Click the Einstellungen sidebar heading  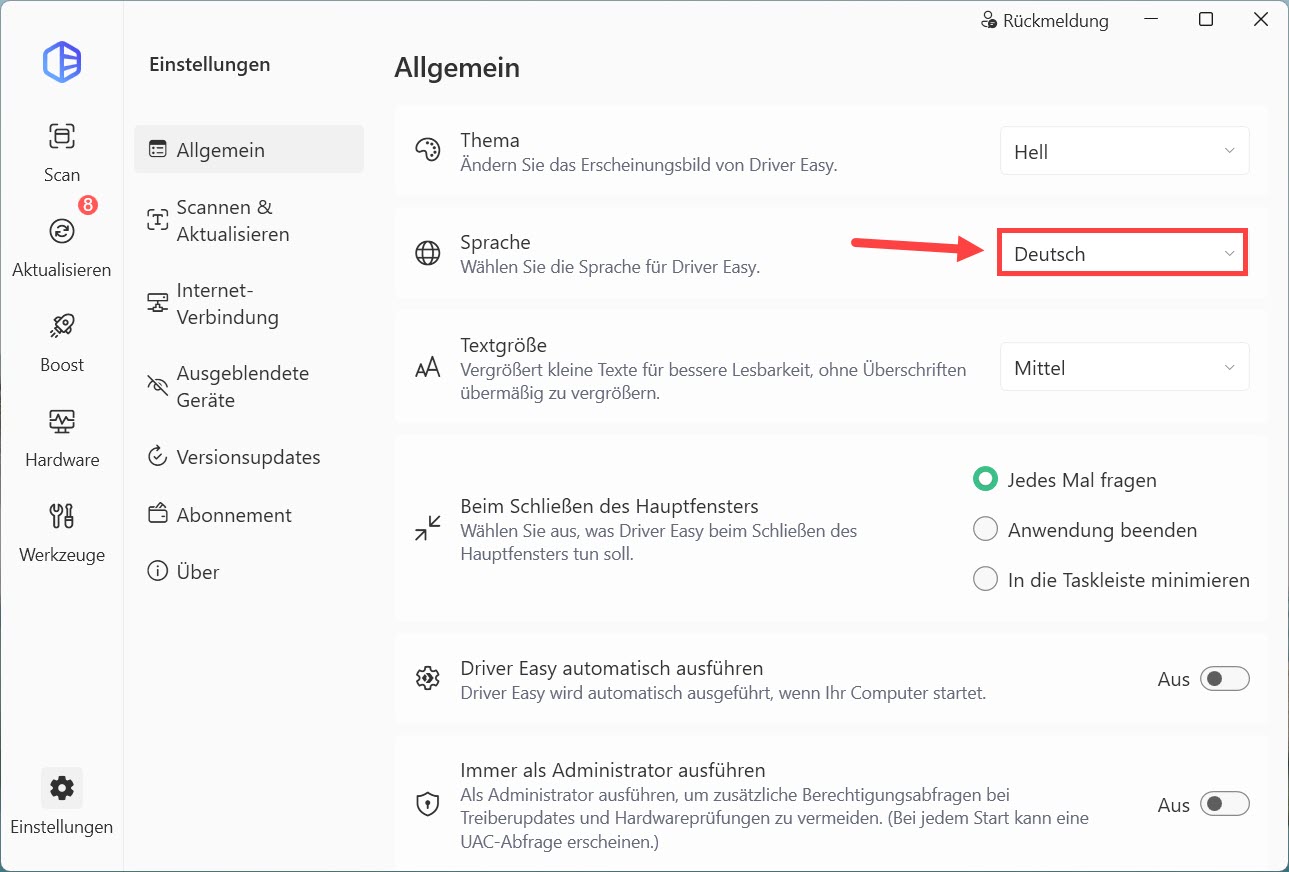pyautogui.click(x=210, y=64)
